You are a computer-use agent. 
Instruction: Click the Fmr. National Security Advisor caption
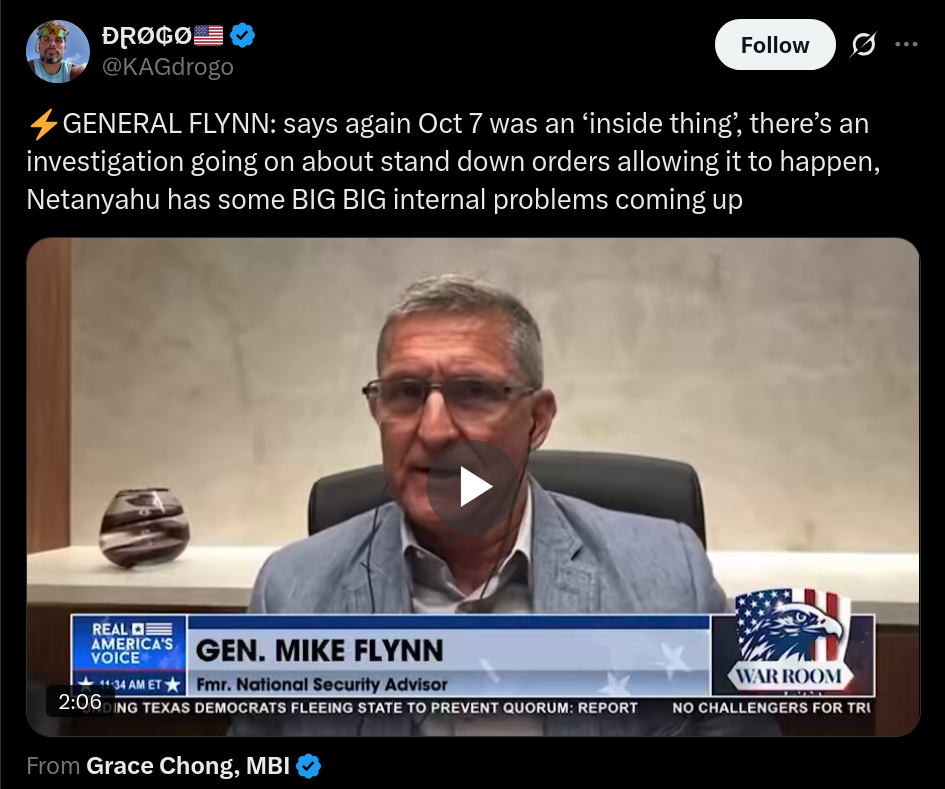tap(322, 685)
